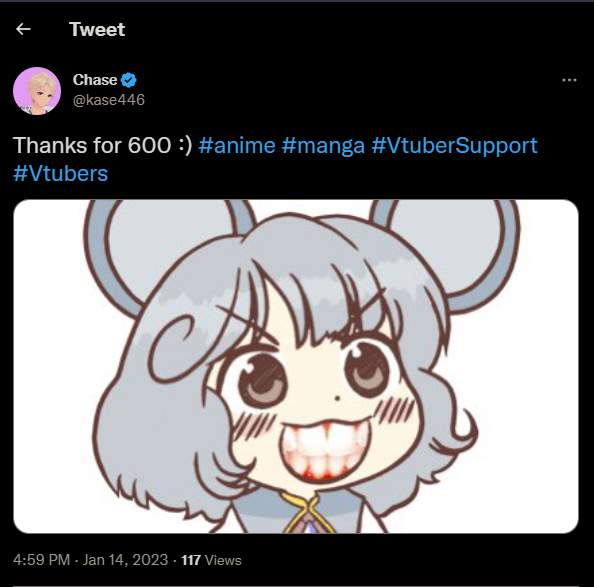Open the #manga hashtag
This screenshot has height=587, width=594.
tap(323, 146)
